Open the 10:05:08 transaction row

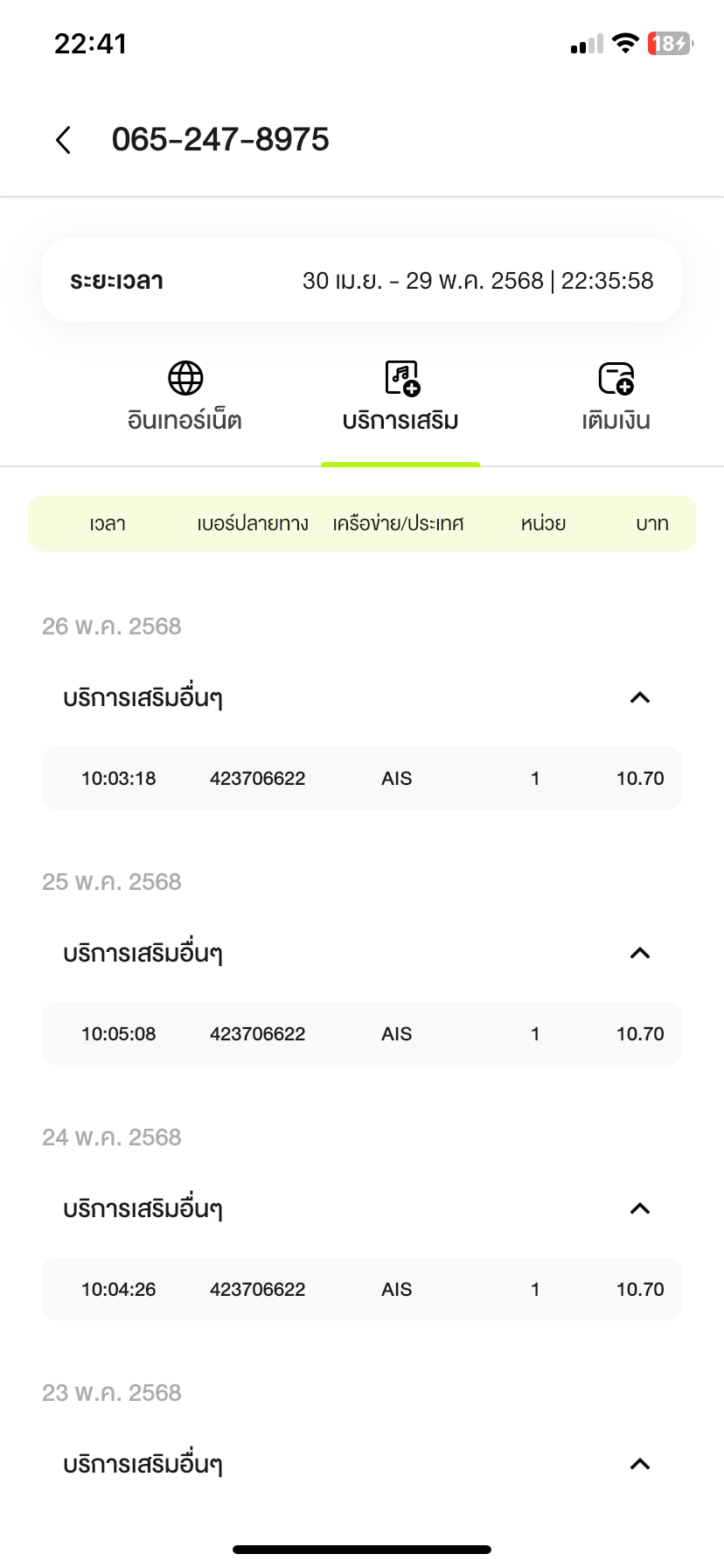(362, 1033)
